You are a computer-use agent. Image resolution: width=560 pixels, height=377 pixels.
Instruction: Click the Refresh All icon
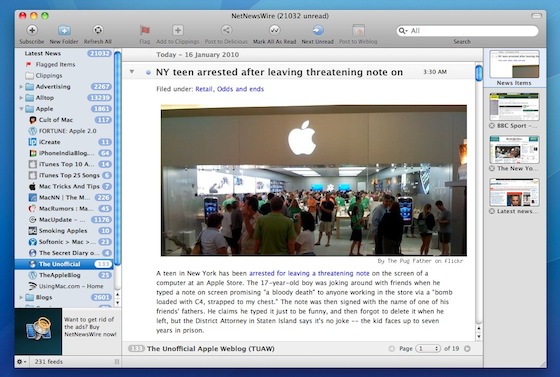(98, 30)
